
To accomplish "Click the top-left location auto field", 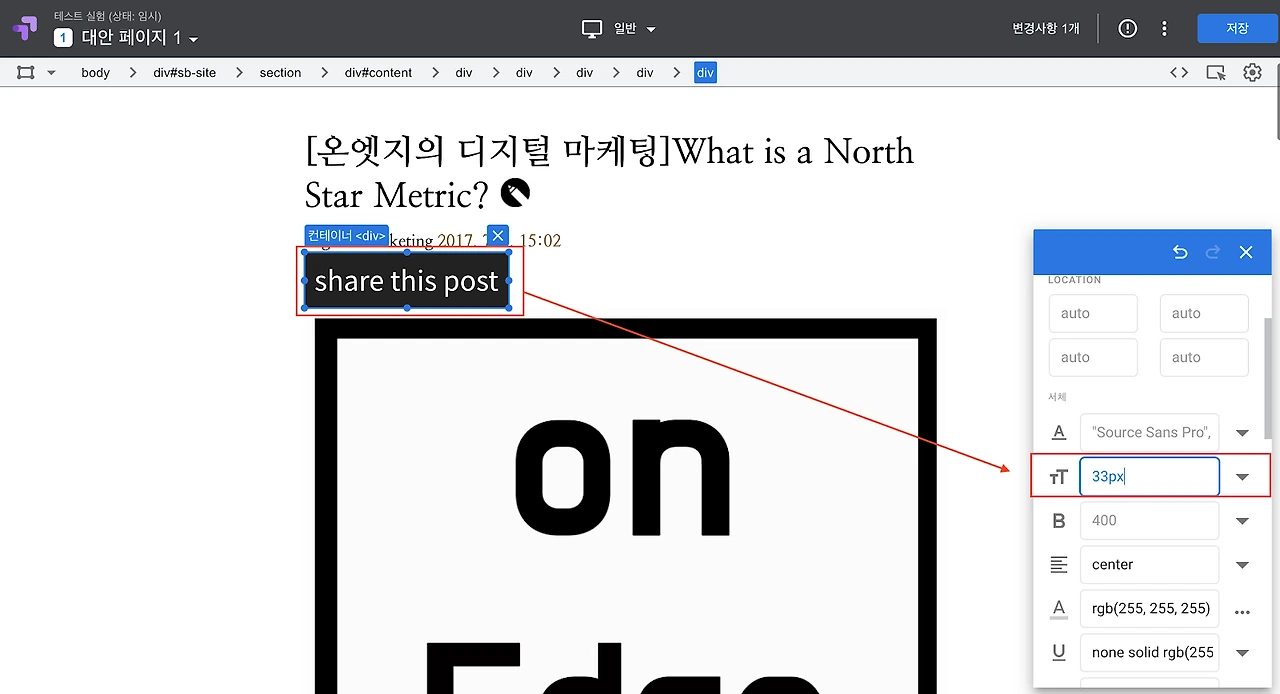I will (1093, 313).
